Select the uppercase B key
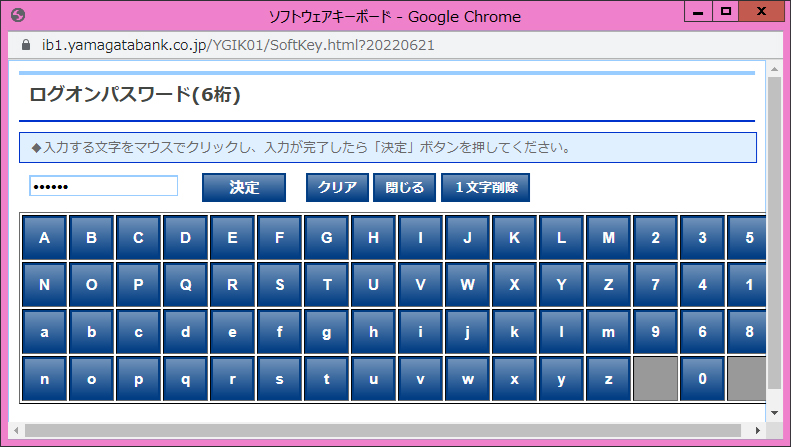This screenshot has width=791, height=447. [91, 238]
